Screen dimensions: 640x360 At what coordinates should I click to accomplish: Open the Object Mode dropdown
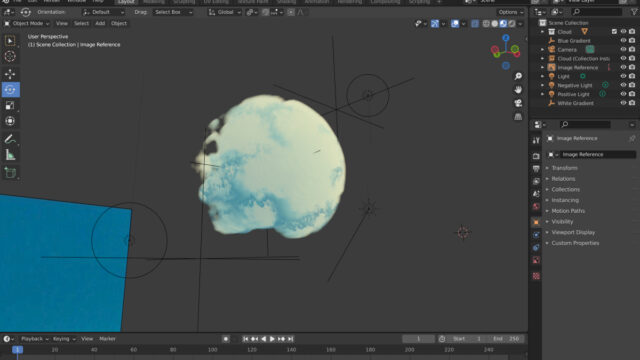point(27,23)
